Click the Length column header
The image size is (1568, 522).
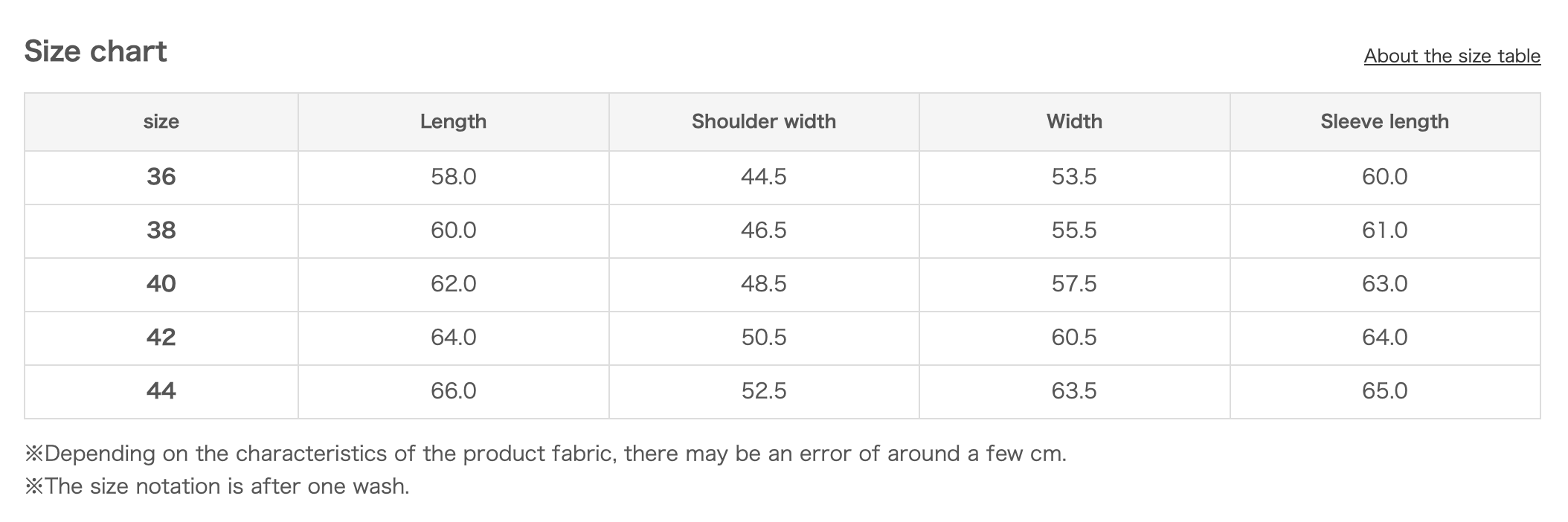point(453,121)
